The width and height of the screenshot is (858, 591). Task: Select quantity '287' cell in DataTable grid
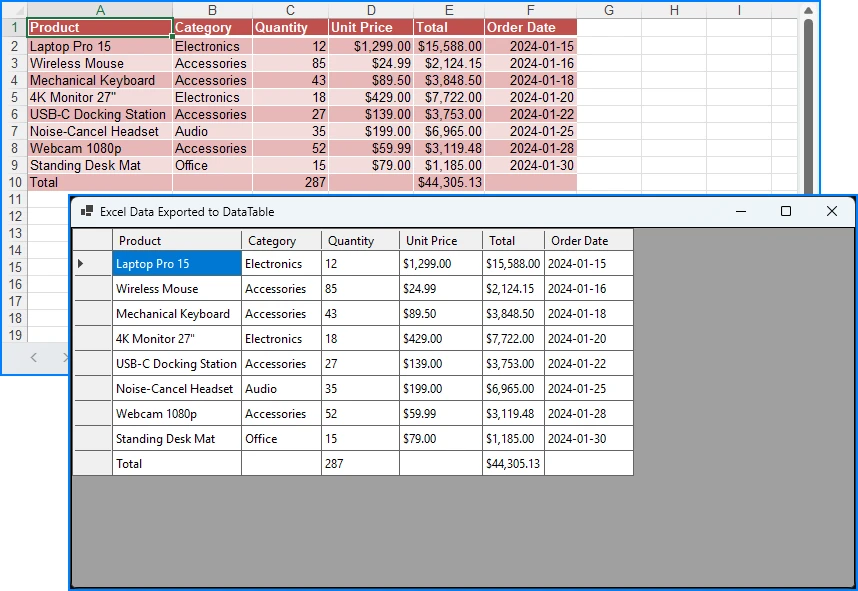click(360, 463)
